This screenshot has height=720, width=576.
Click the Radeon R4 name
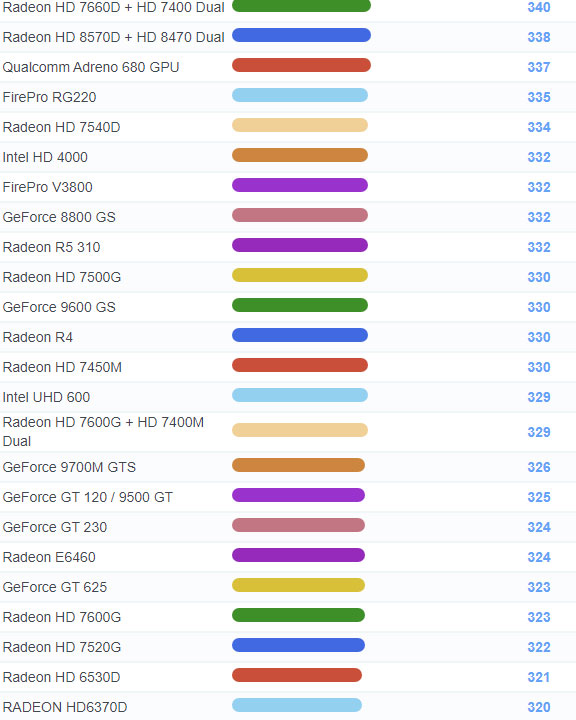[38, 337]
